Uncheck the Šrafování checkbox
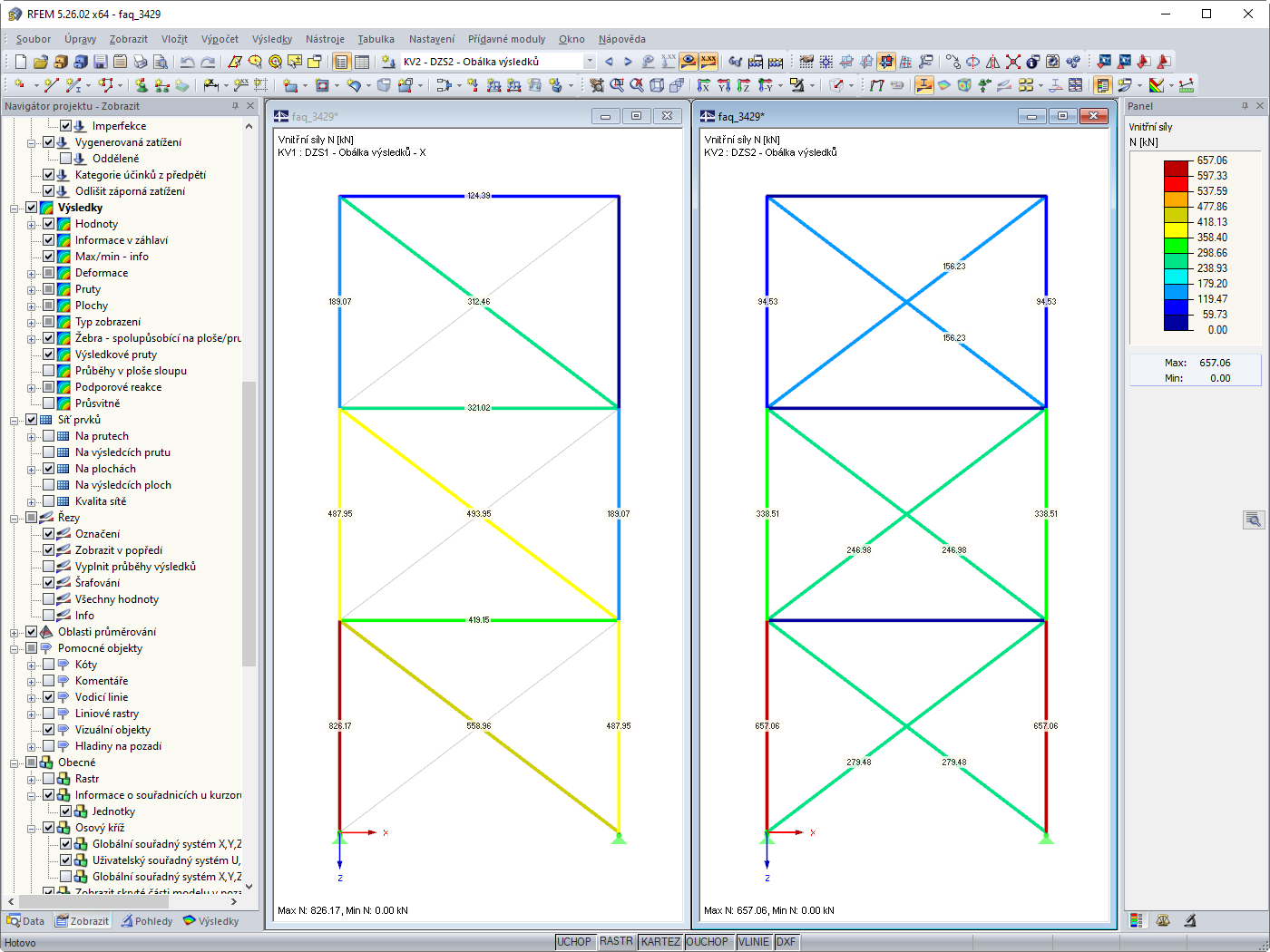 [49, 583]
